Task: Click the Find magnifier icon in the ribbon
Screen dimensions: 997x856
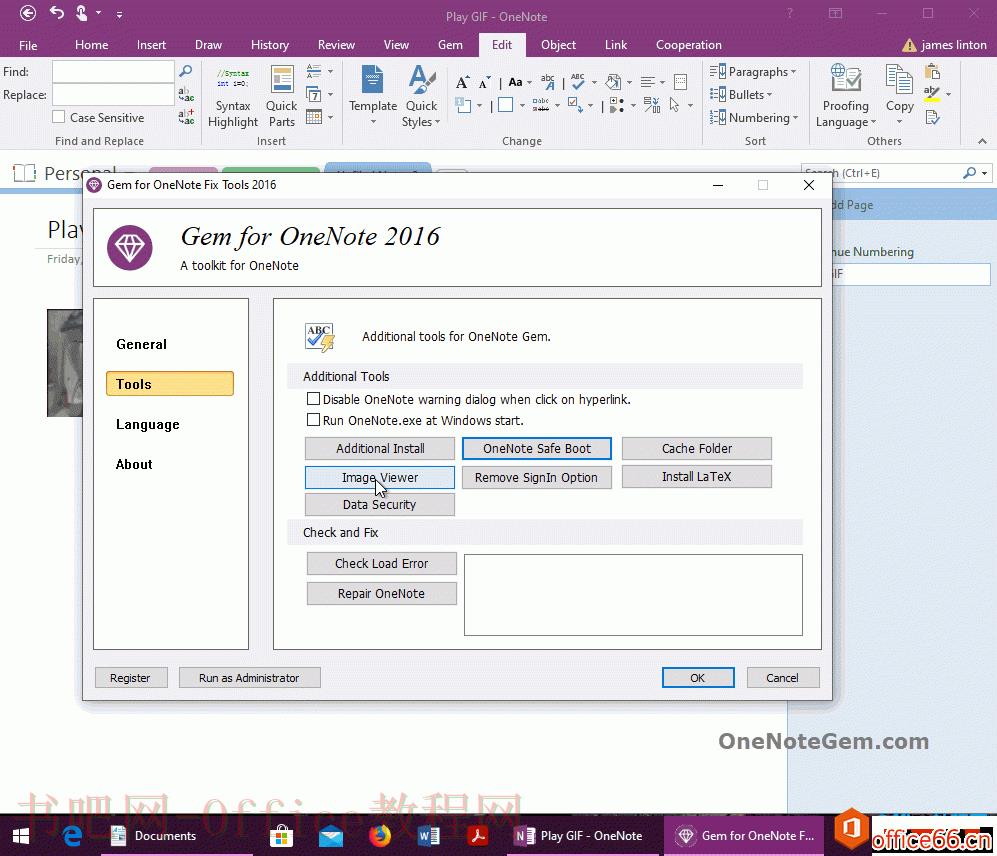Action: (186, 71)
